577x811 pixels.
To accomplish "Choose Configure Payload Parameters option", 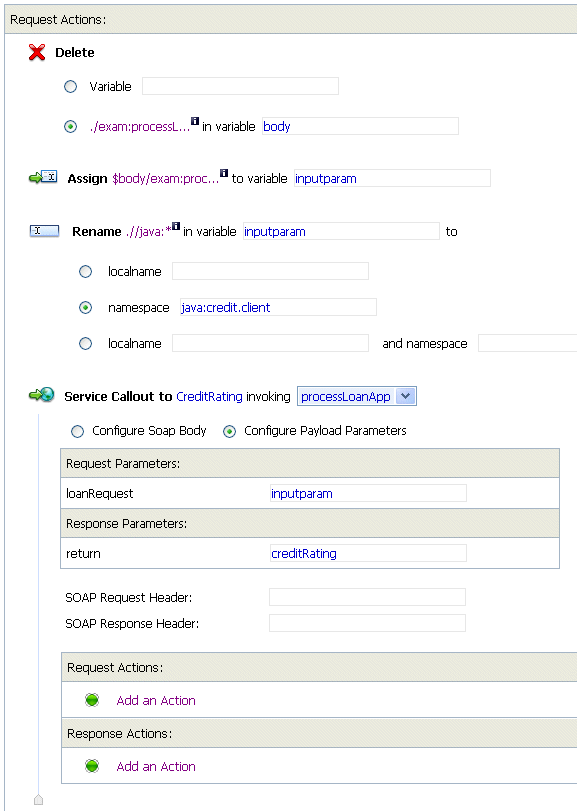I will pyautogui.click(x=229, y=431).
